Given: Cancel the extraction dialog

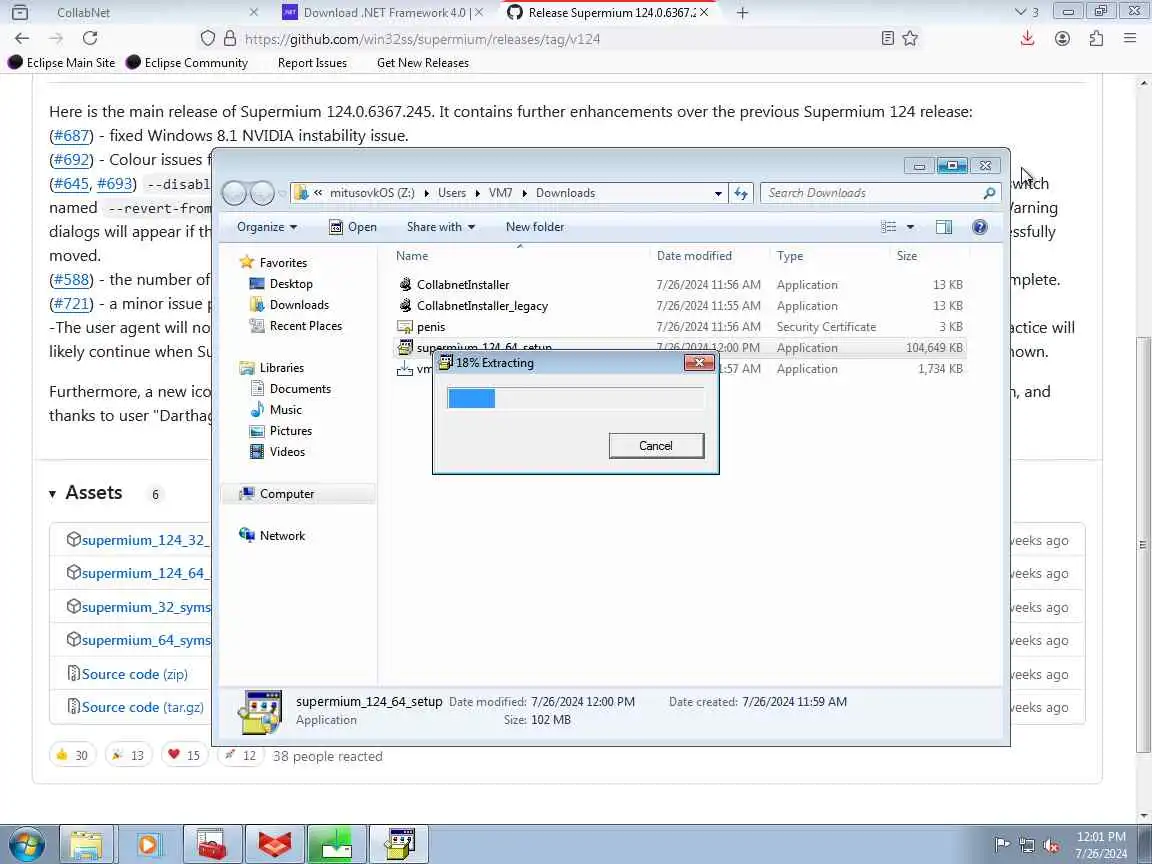Looking at the screenshot, I should click(656, 446).
